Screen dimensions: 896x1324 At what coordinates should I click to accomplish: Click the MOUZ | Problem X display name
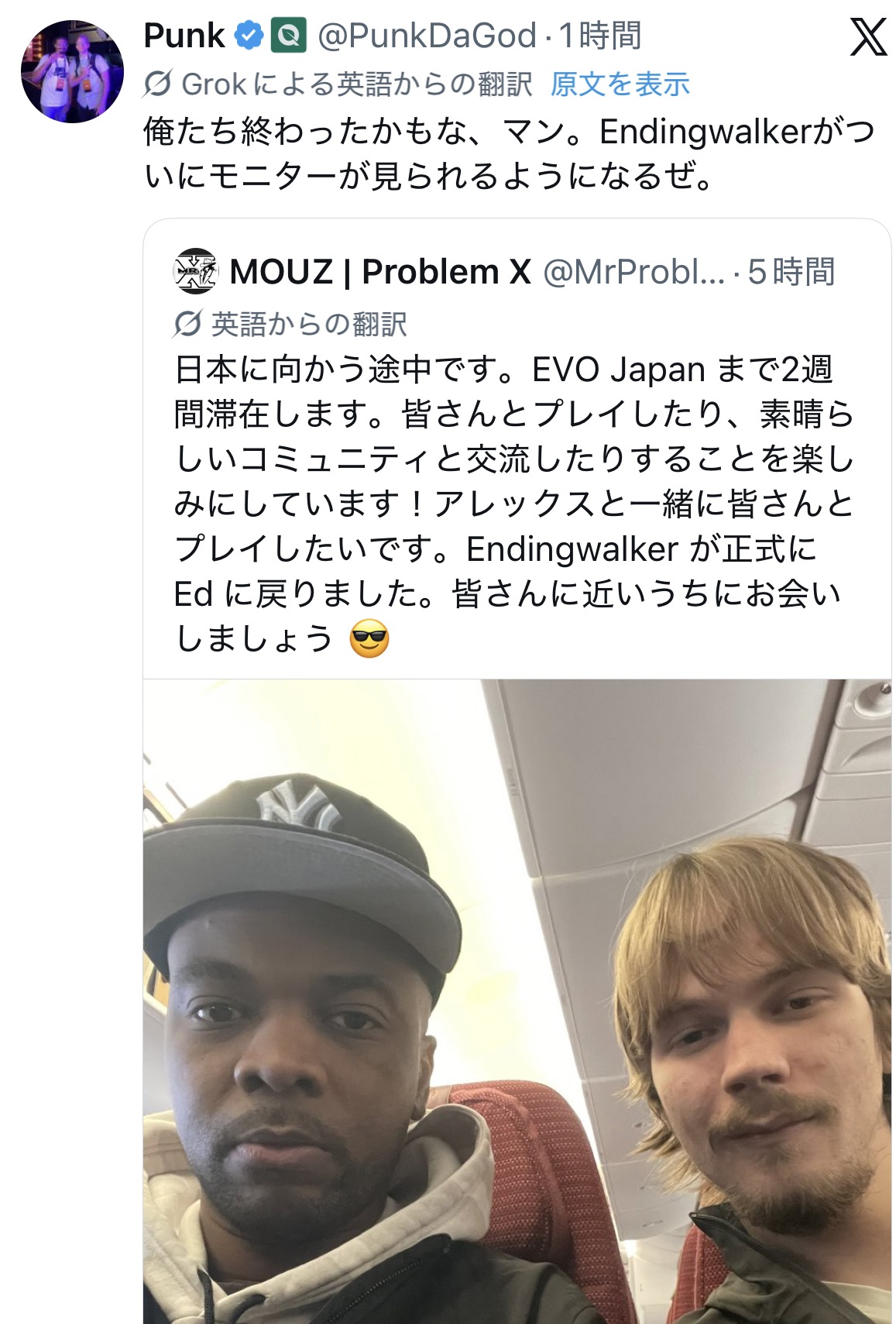380,272
